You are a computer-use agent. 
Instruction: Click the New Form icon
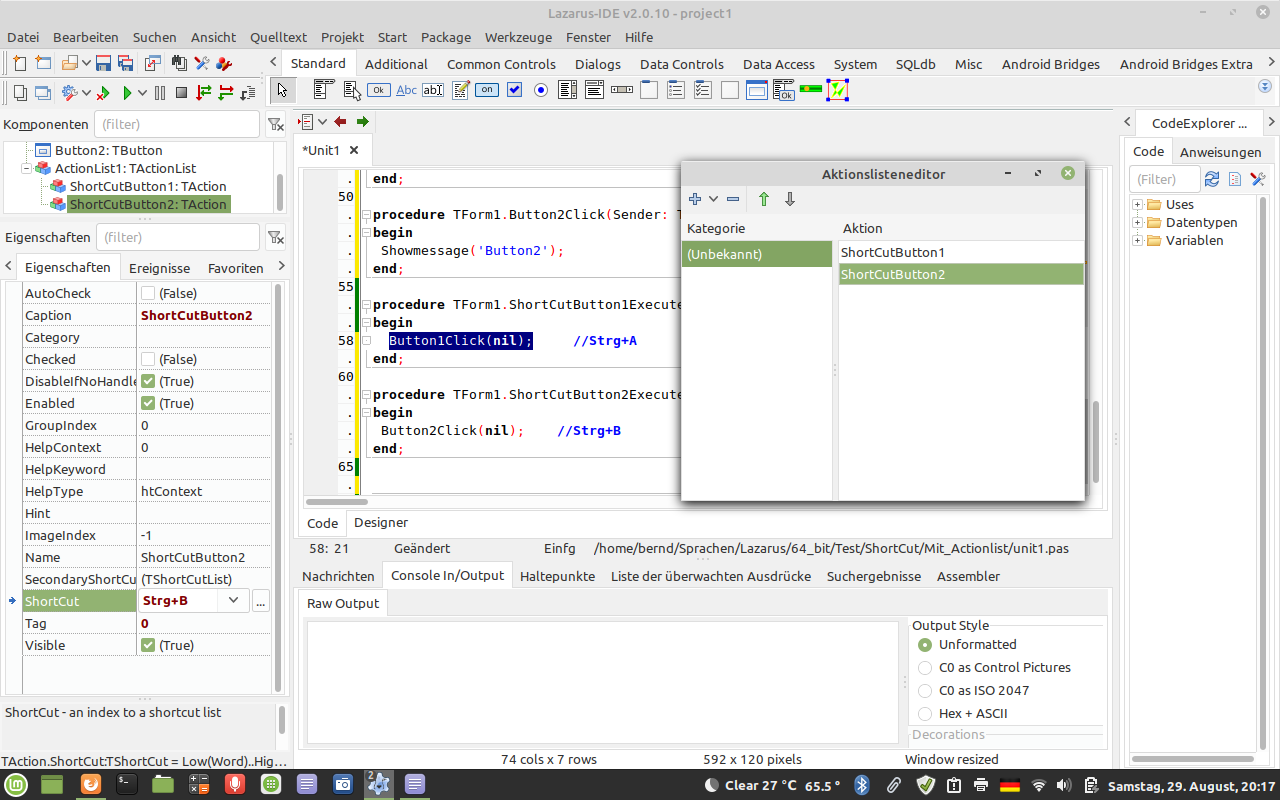pos(43,63)
